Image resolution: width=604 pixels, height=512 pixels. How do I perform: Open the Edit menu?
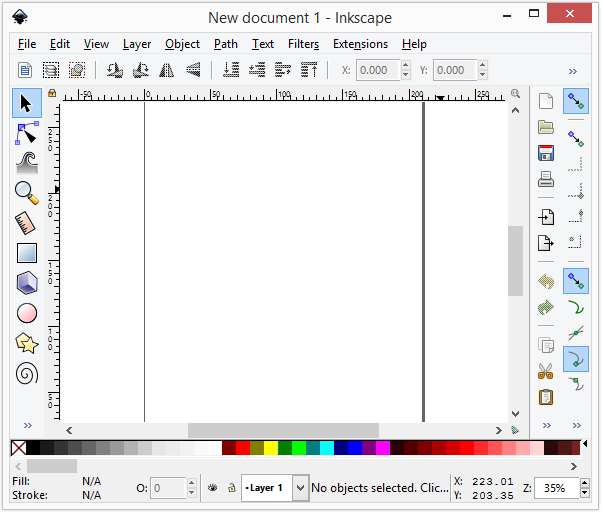pyautogui.click(x=60, y=44)
